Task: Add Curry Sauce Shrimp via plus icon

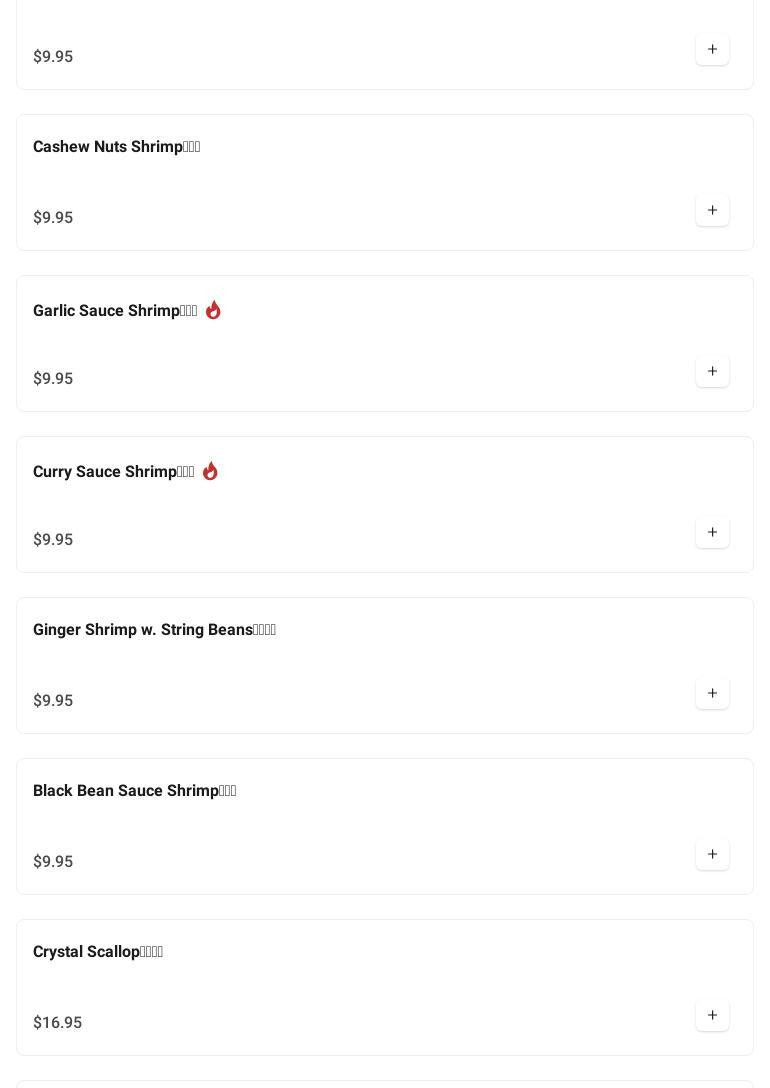Action: pyautogui.click(x=712, y=532)
